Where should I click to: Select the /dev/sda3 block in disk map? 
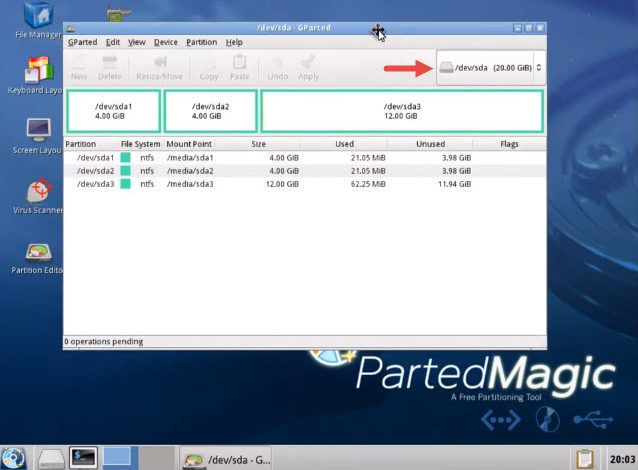[402, 111]
